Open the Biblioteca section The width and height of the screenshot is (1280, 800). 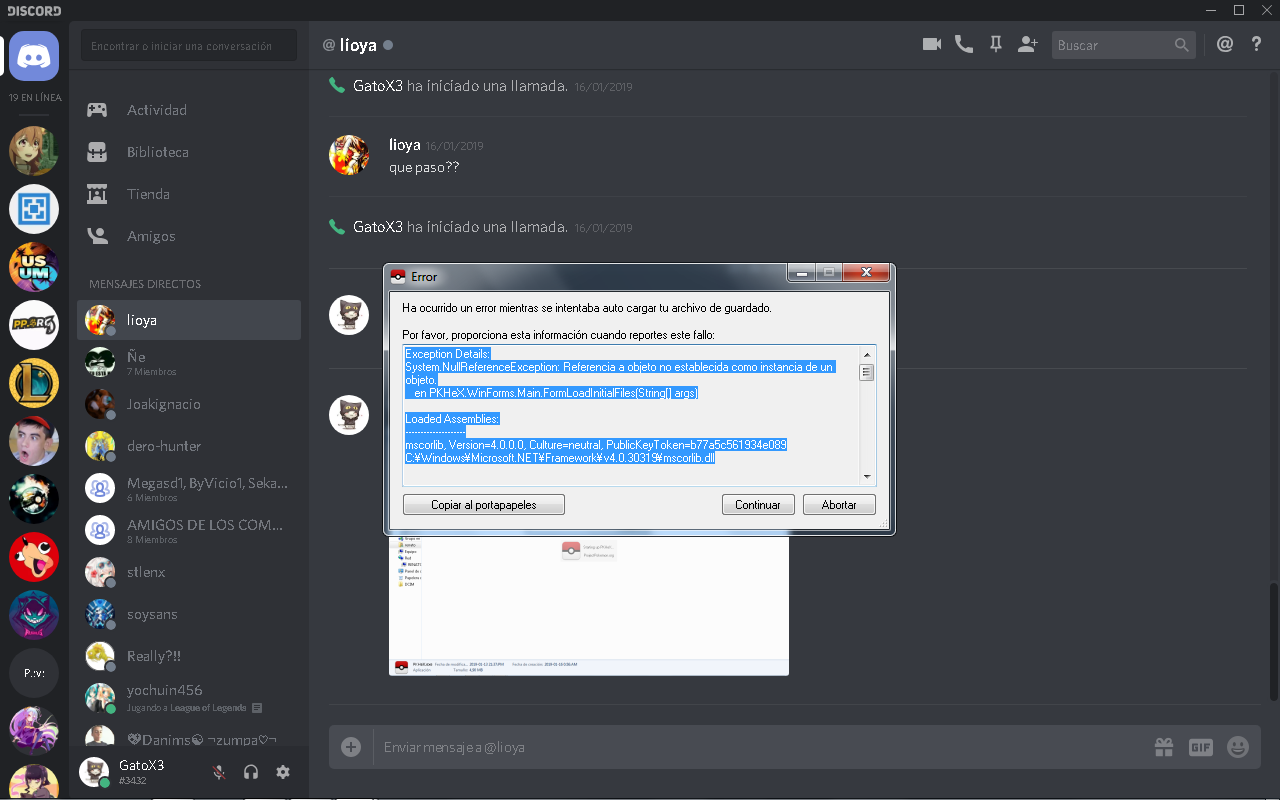158,152
